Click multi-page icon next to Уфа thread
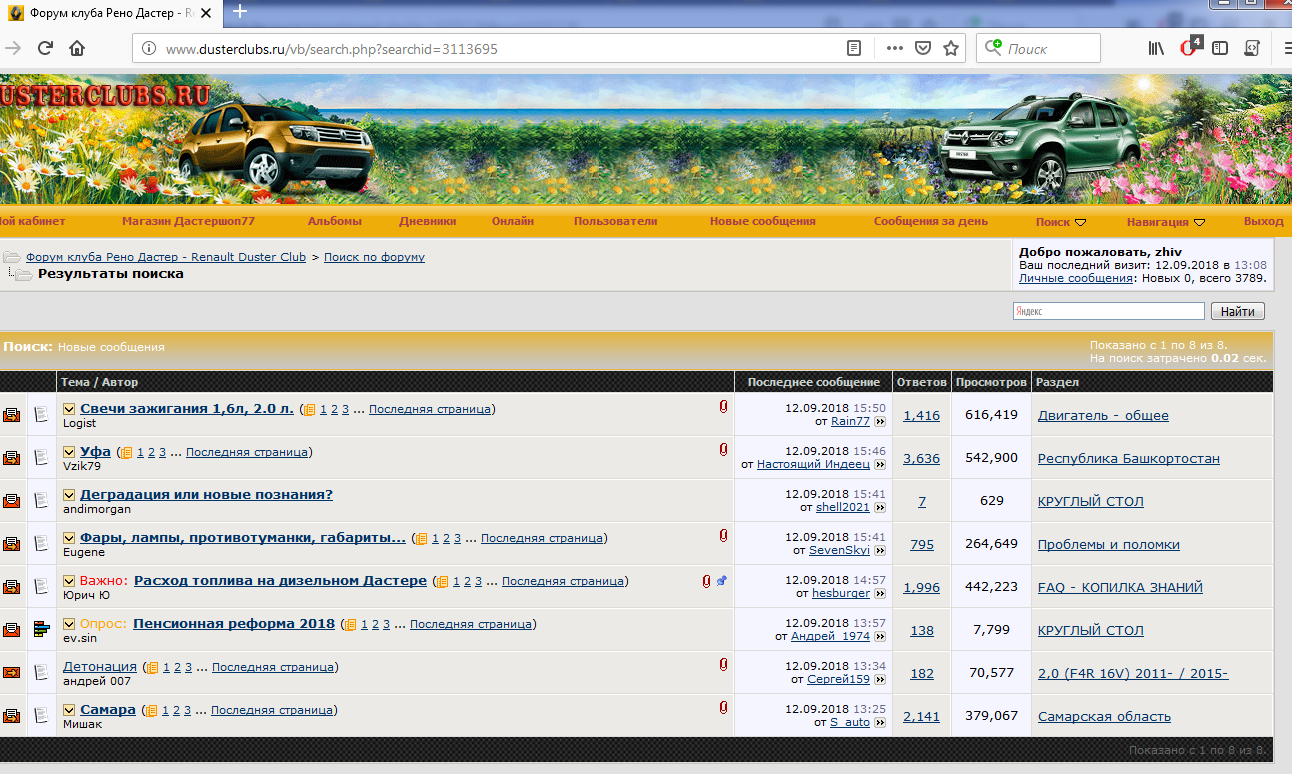 [125, 453]
